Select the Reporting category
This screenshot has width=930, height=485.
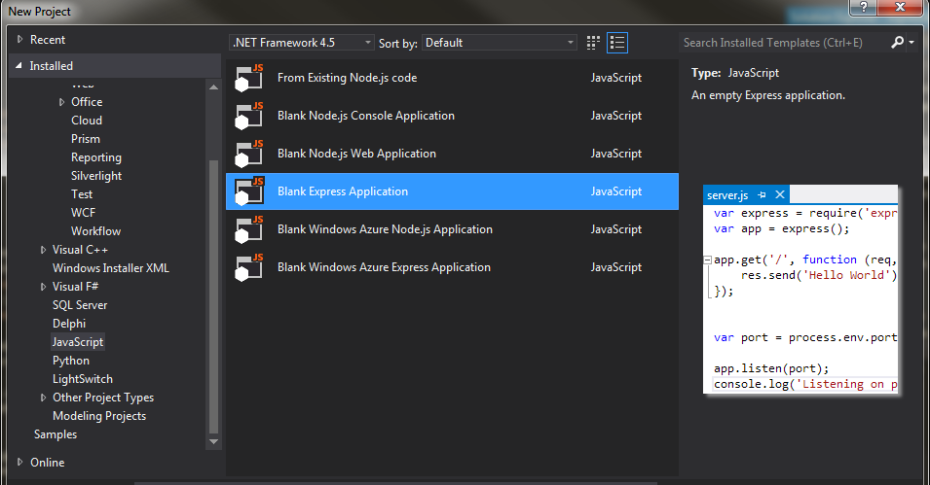coord(96,157)
